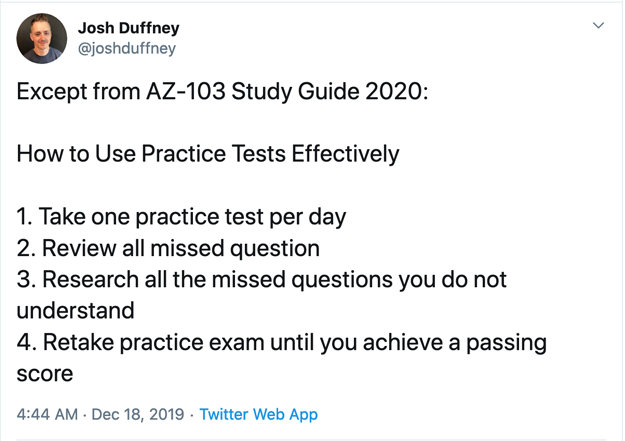Click the words 'passing' in step four
625x441 pixels.
tap(507, 343)
